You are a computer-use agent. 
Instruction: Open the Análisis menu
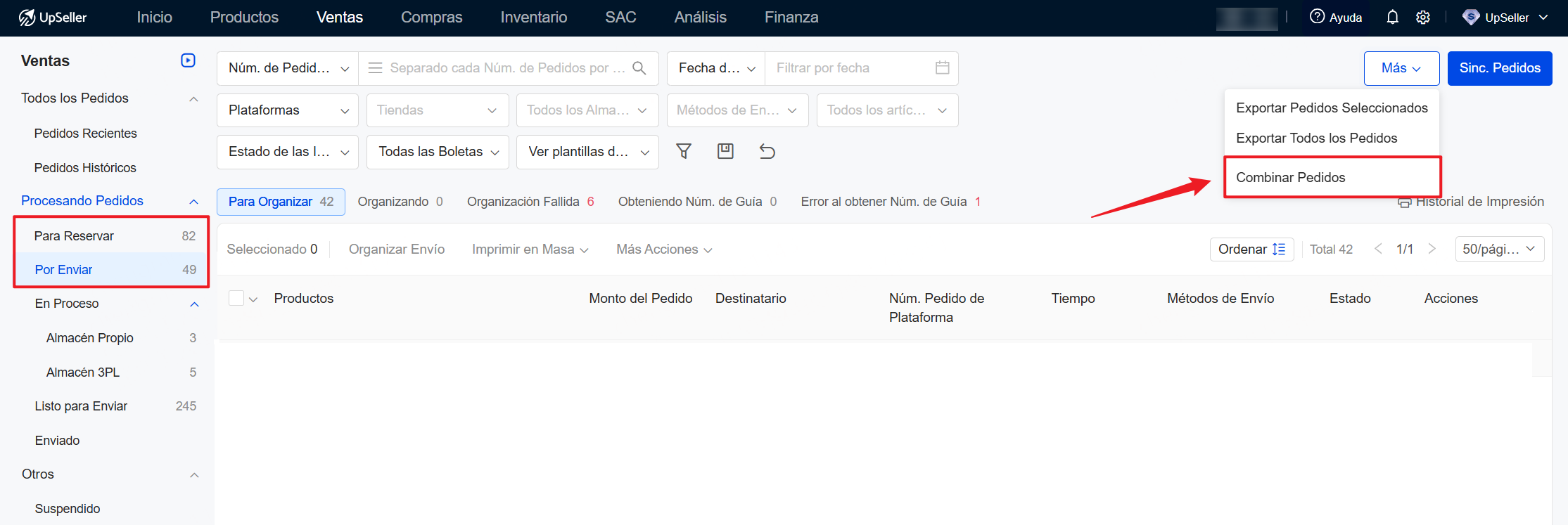click(x=700, y=18)
